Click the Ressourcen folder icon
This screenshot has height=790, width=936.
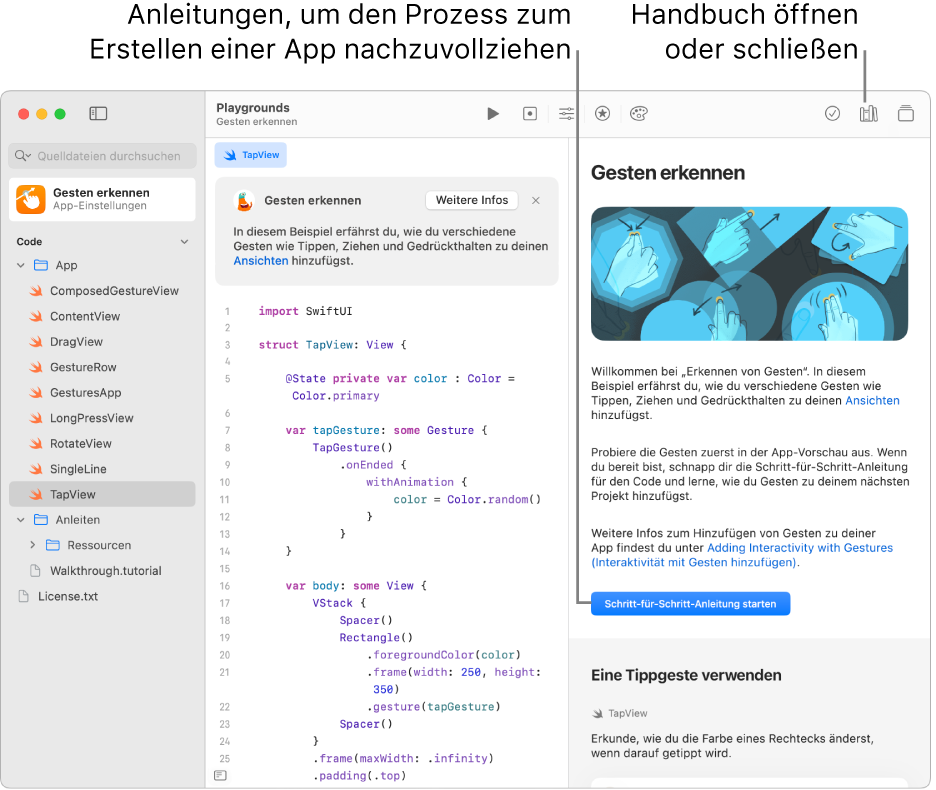coord(53,545)
